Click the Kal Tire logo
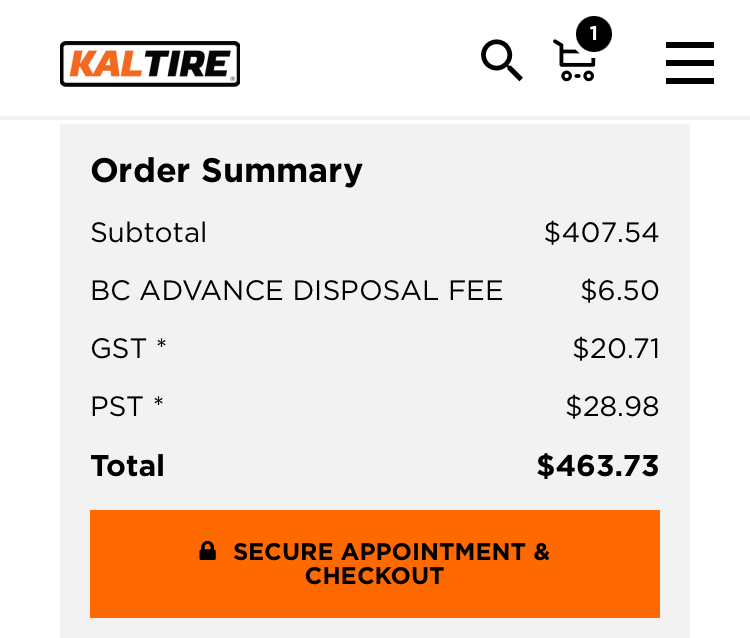The width and height of the screenshot is (750, 638). [x=150, y=64]
